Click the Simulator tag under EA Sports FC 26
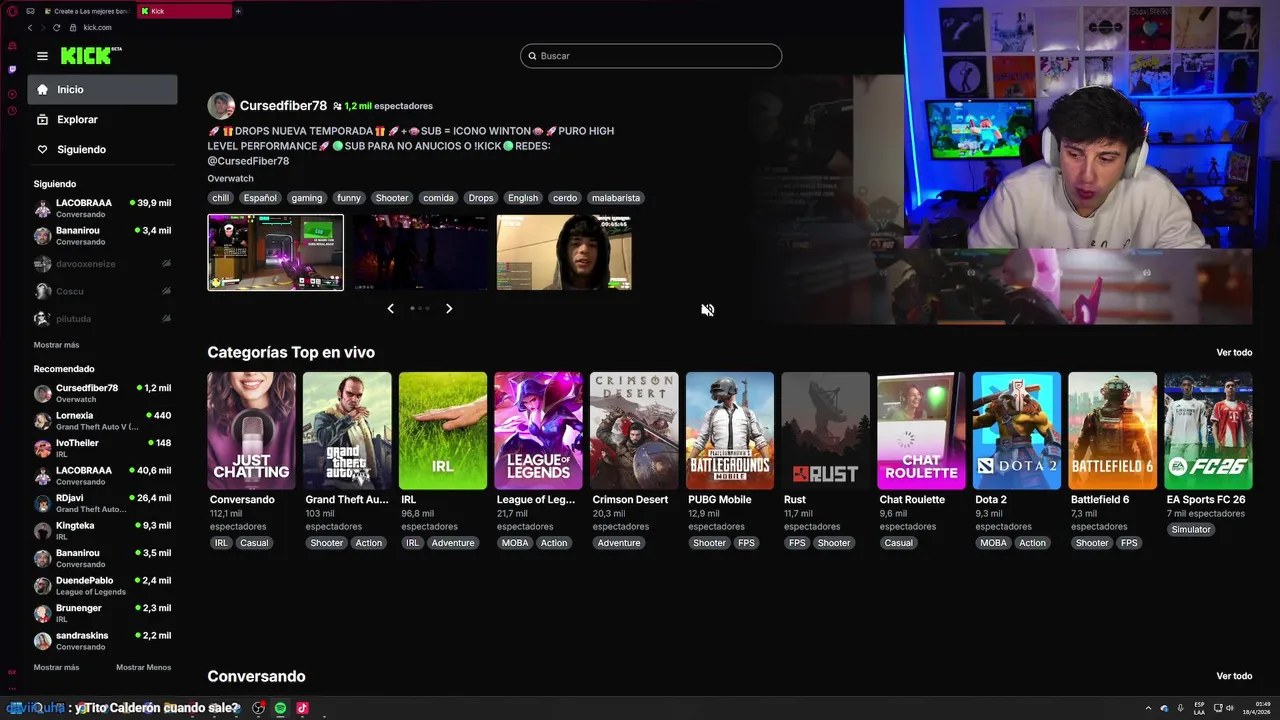Viewport: 1280px width, 720px height. click(1191, 530)
